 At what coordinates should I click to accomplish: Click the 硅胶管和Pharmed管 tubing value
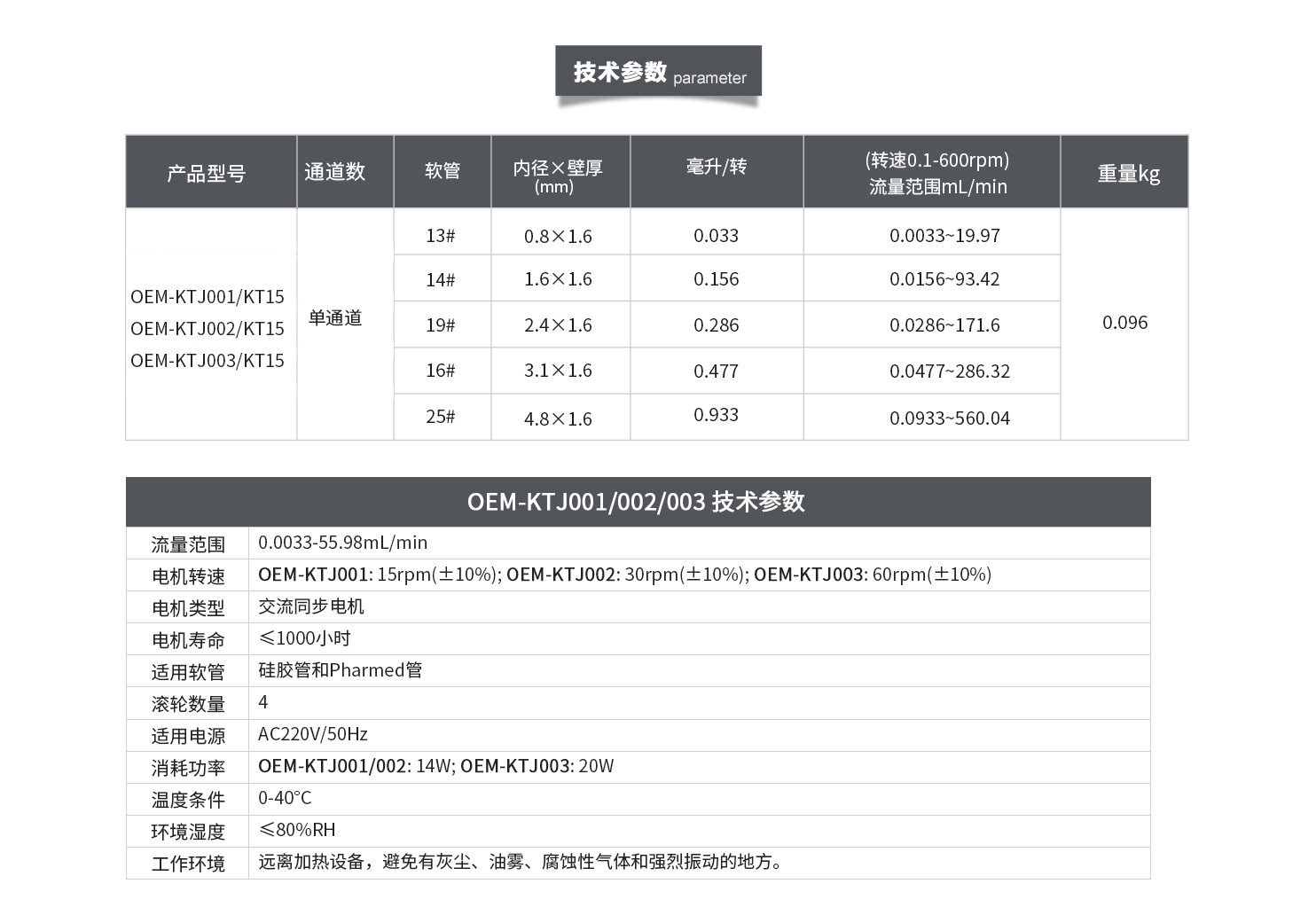click(340, 670)
